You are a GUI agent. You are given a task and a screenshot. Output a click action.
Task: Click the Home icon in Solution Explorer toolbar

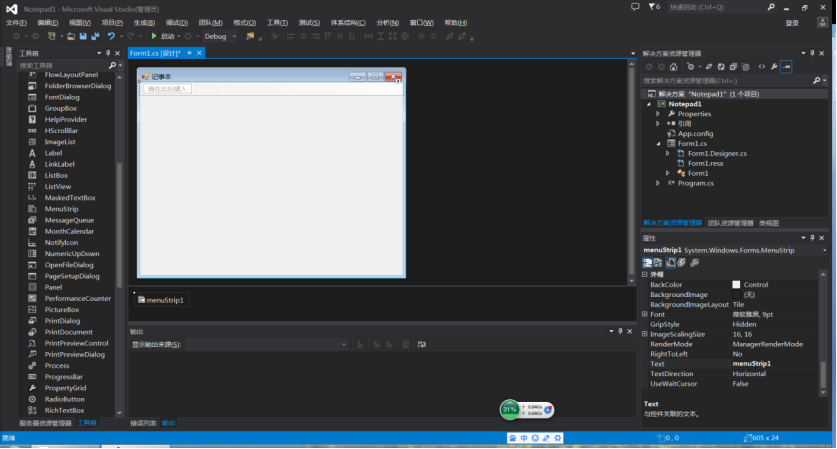674,67
